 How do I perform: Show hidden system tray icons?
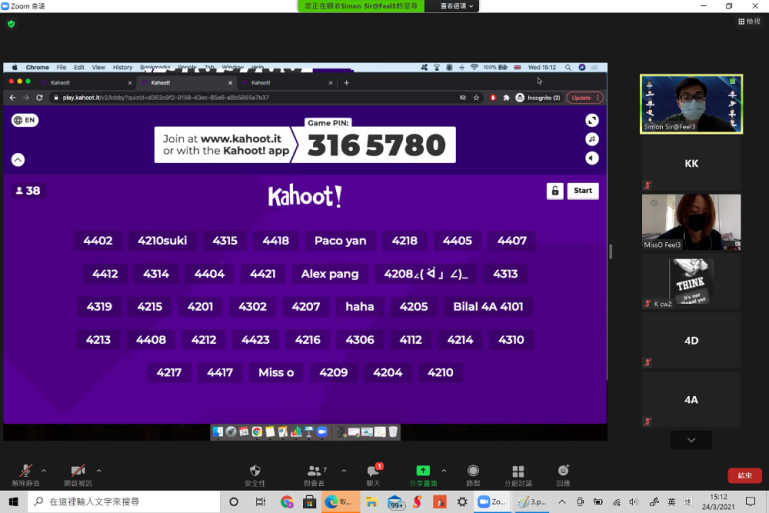click(562, 502)
